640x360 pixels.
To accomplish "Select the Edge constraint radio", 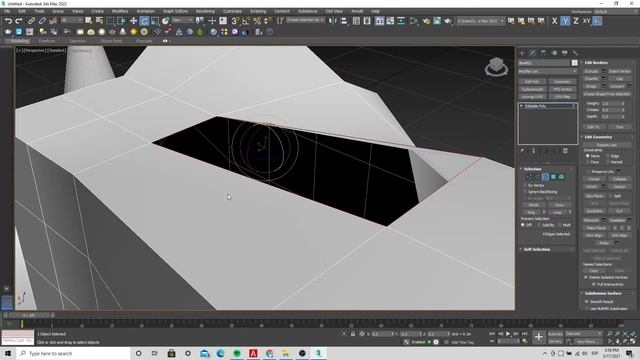I will point(608,156).
